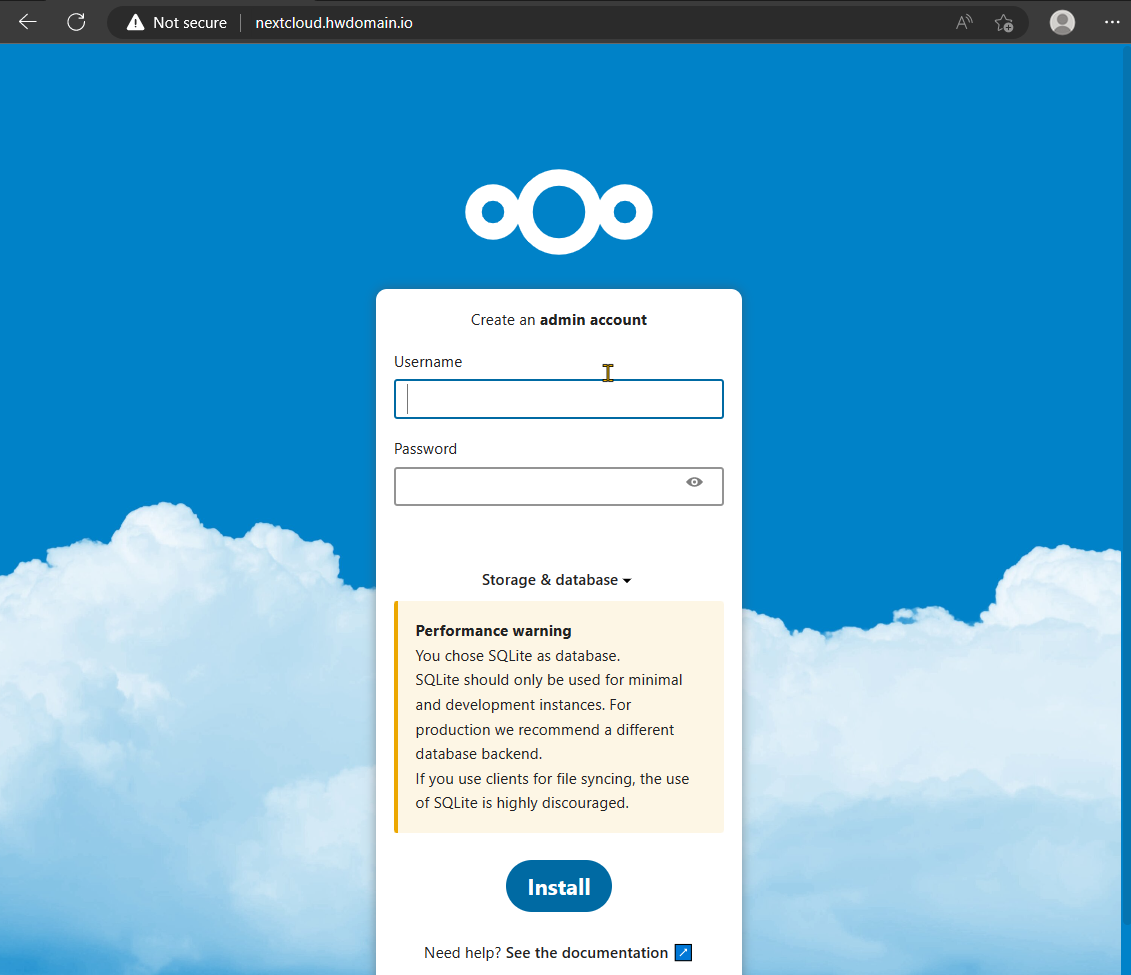Image resolution: width=1131 pixels, height=975 pixels.
Task: Click the Not secure label
Action: coord(188,22)
